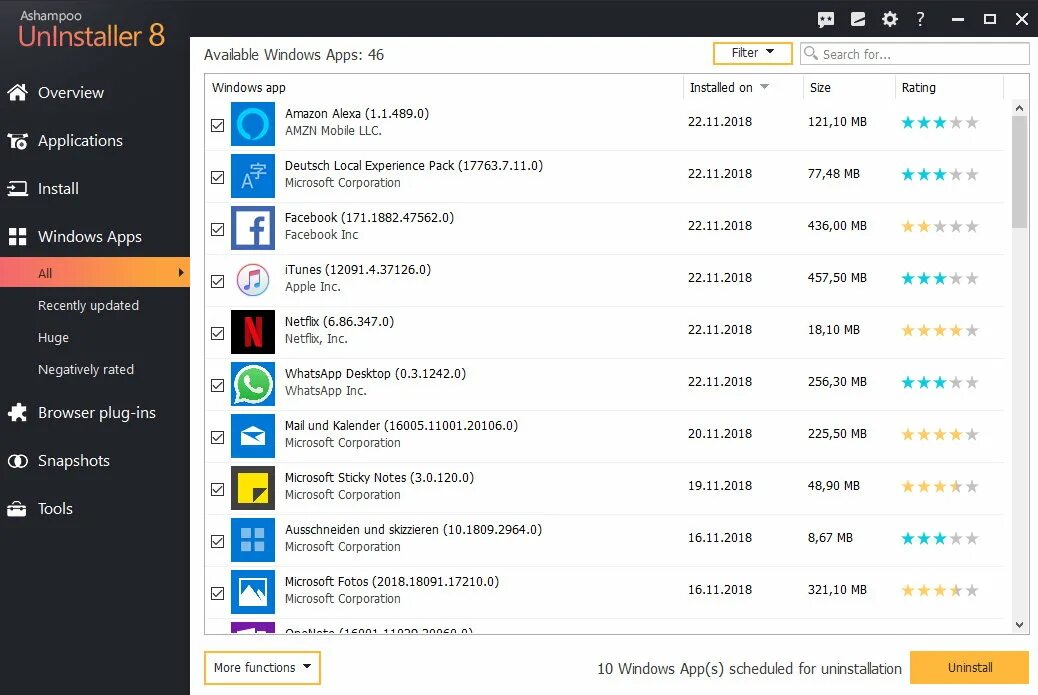This screenshot has width=1038, height=695.
Task: Uncheck the Microsoft Sticky Notes checkbox
Action: click(x=217, y=489)
